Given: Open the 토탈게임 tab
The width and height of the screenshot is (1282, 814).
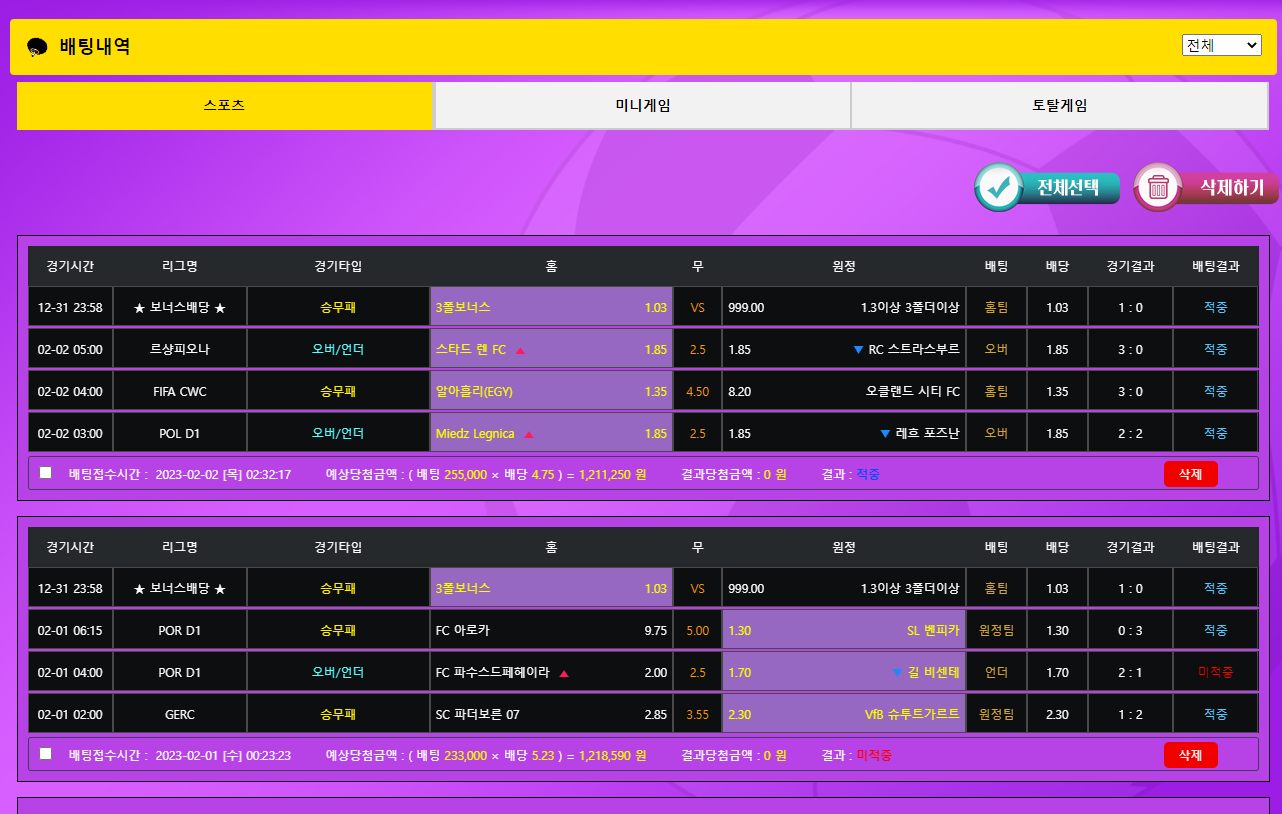Looking at the screenshot, I should tap(1059, 106).
